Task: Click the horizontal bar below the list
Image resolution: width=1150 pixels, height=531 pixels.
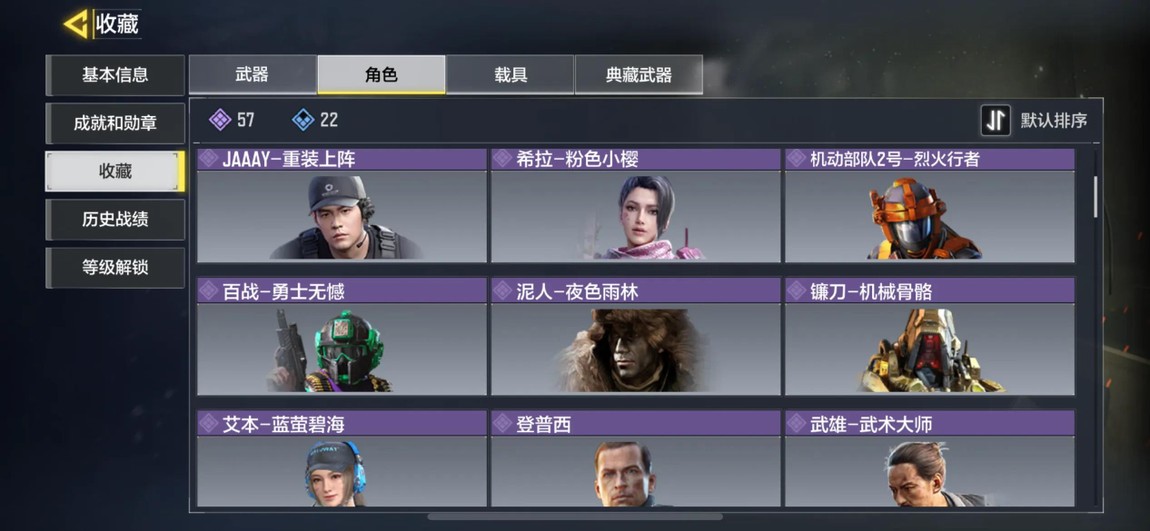Action: click(574, 516)
